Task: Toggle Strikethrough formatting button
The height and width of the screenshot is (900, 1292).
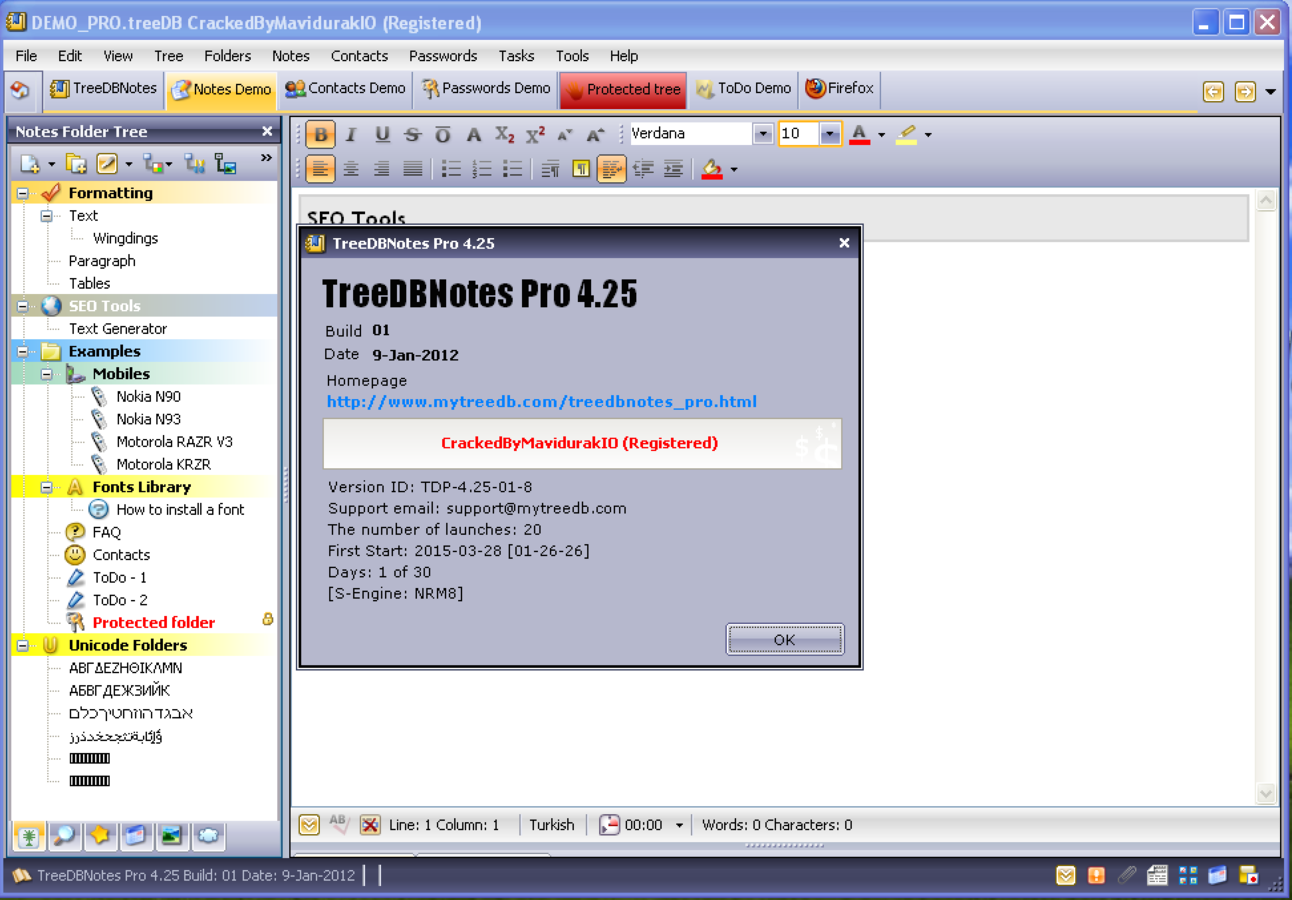Action: point(413,135)
